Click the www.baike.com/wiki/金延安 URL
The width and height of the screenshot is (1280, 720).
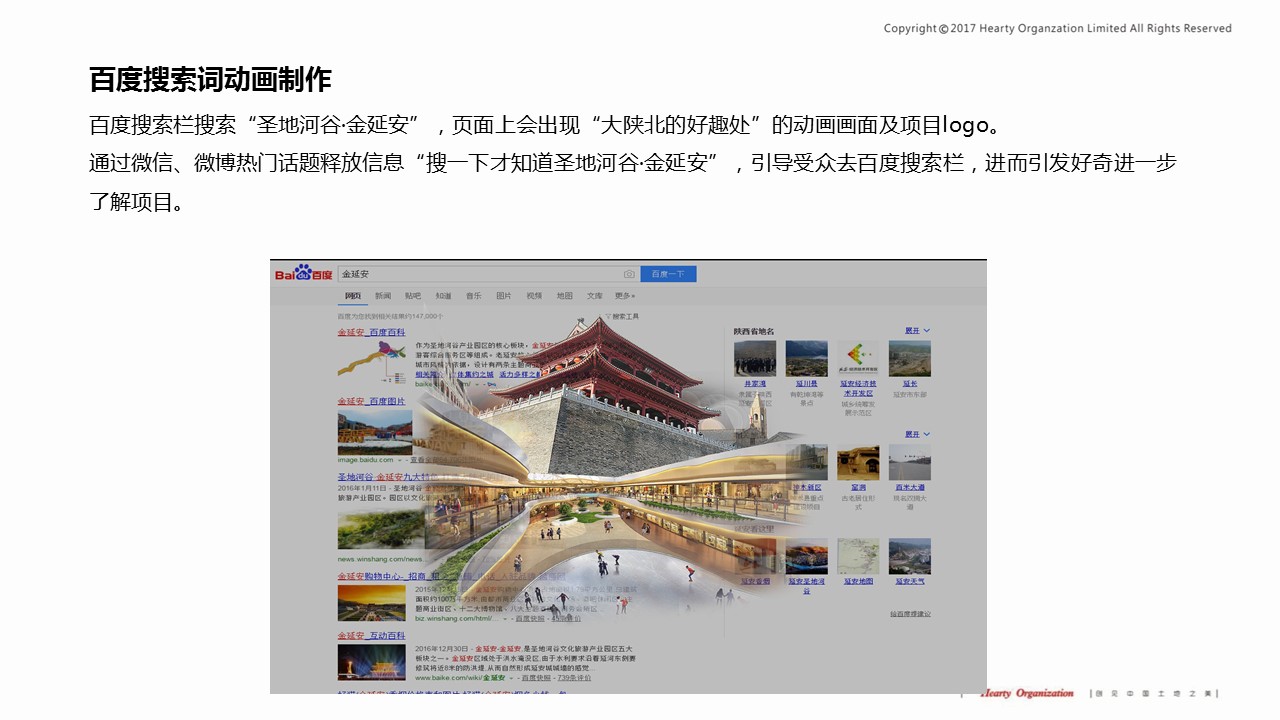coord(461,678)
